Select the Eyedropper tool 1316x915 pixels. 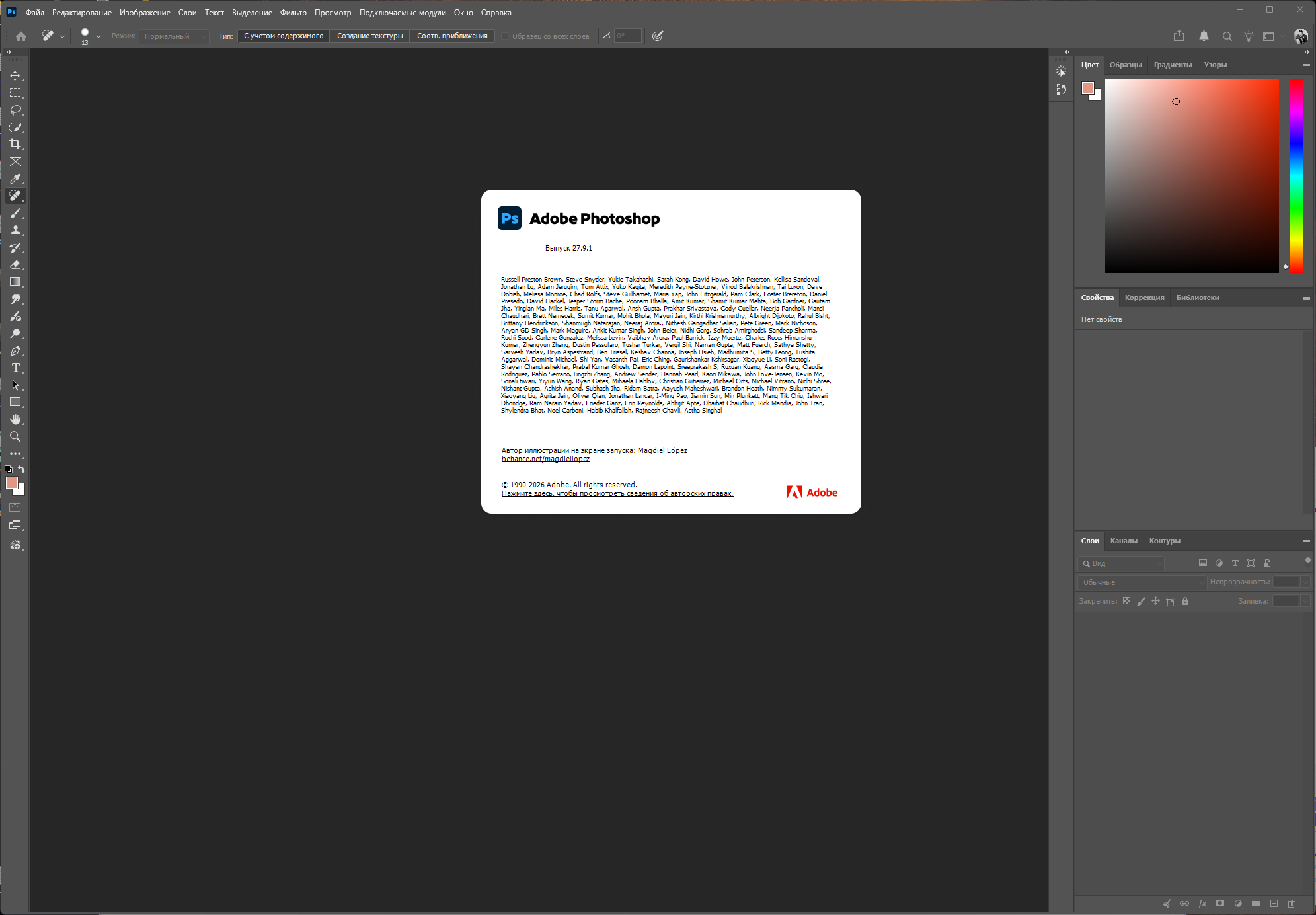[x=15, y=179]
